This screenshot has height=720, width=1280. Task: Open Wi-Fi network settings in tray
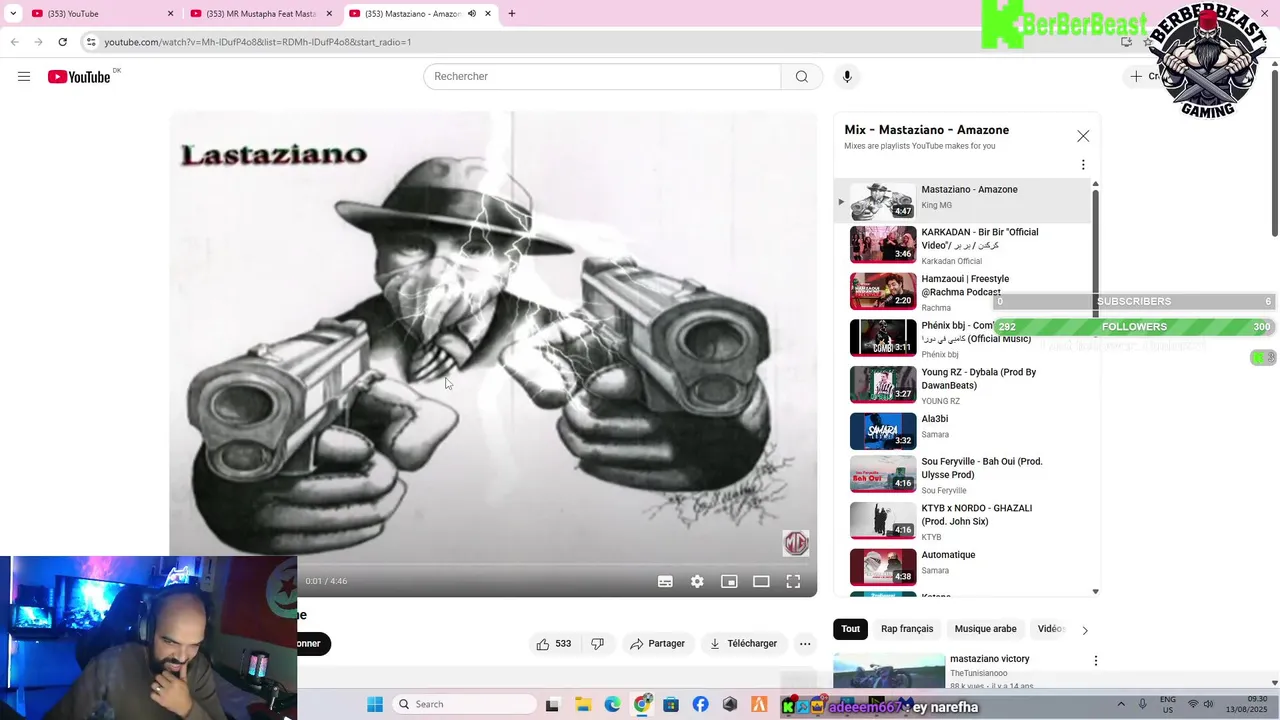[1192, 704]
